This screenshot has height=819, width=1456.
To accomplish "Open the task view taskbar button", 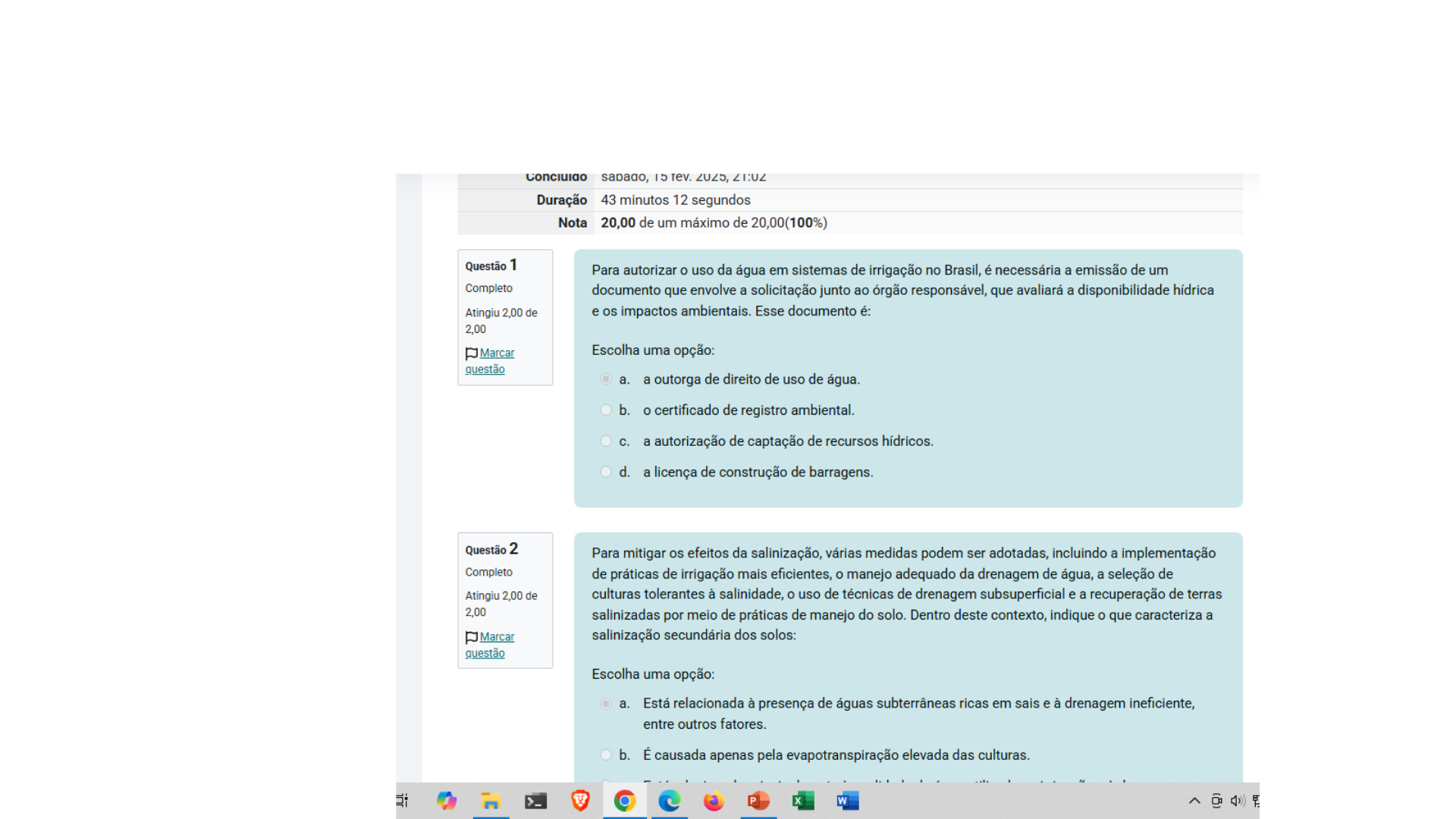I will click(403, 801).
